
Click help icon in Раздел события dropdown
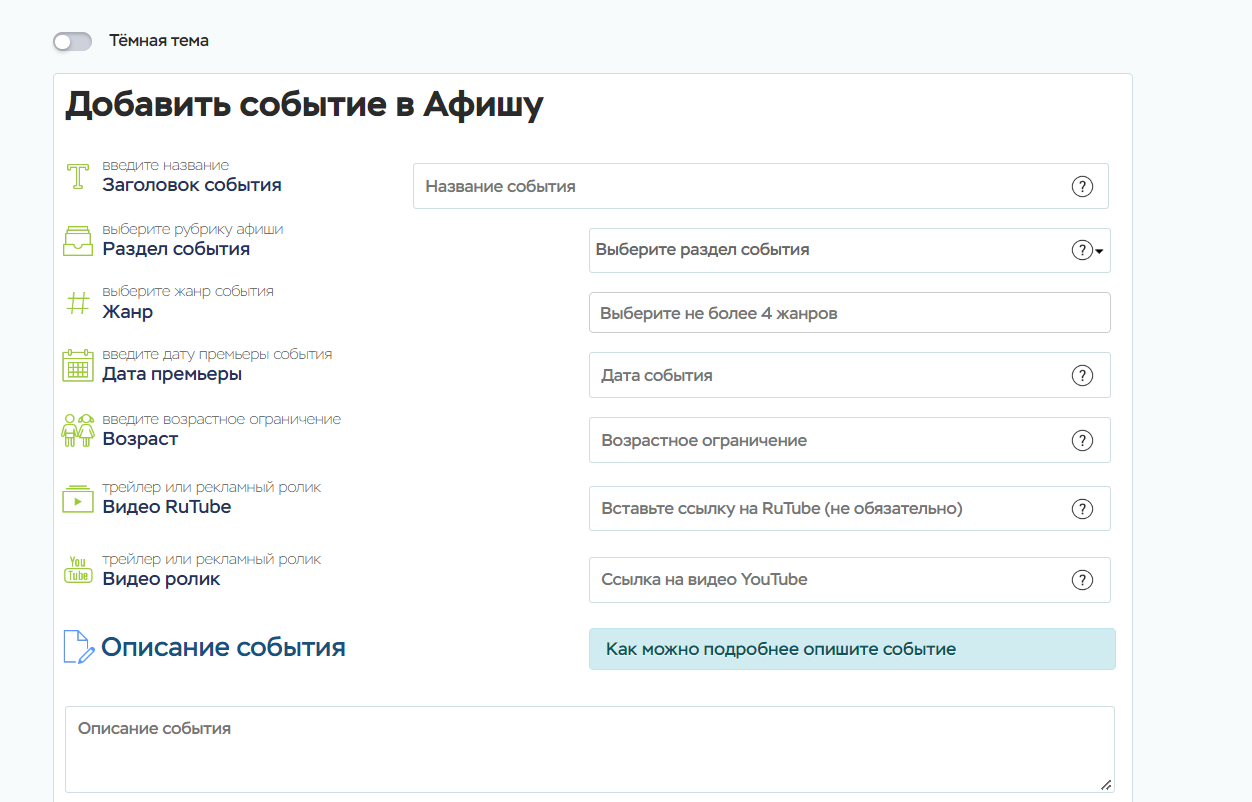coord(1081,250)
